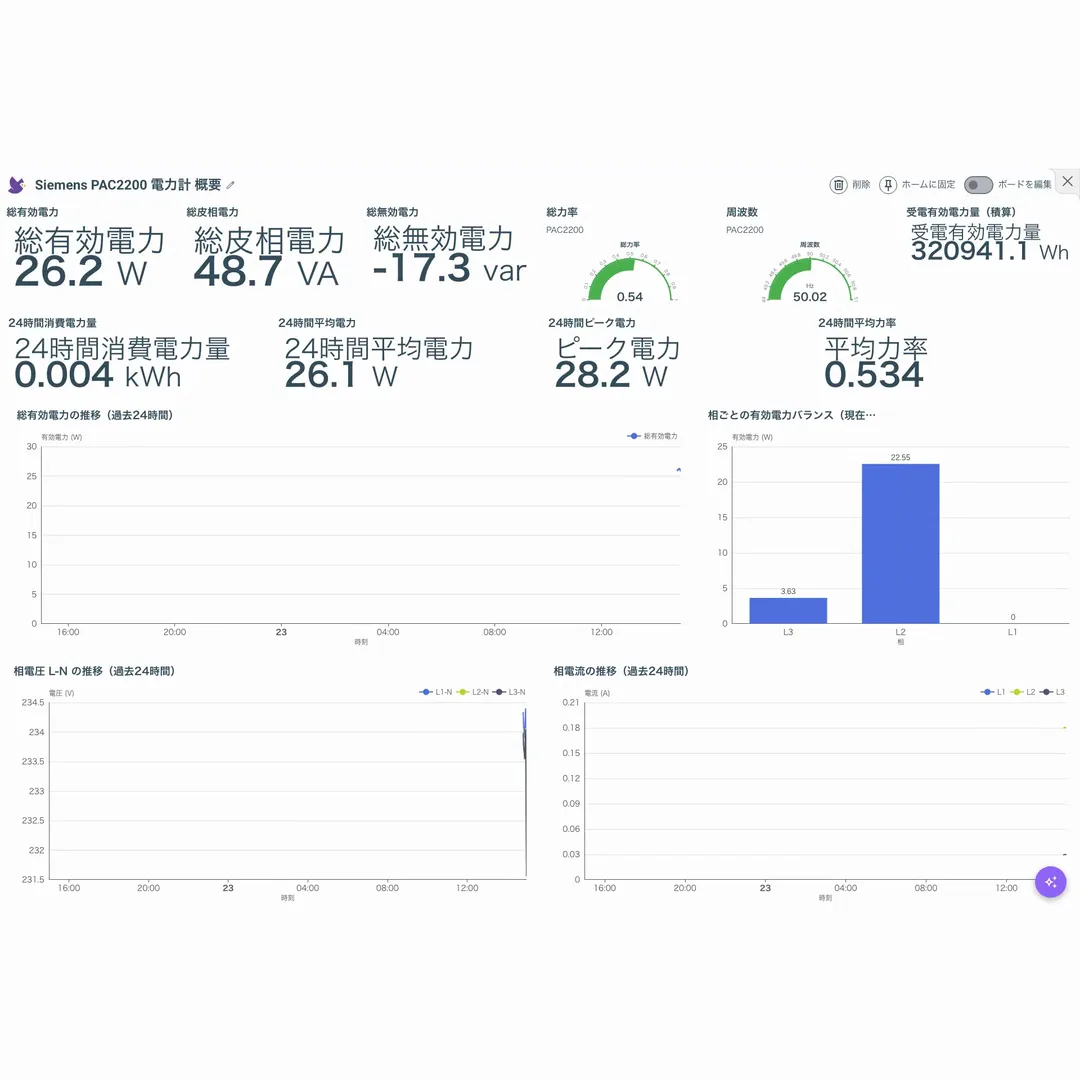The height and width of the screenshot is (1080, 1080).
Task: Hide the L2-N series via its legend
Action: 472,692
